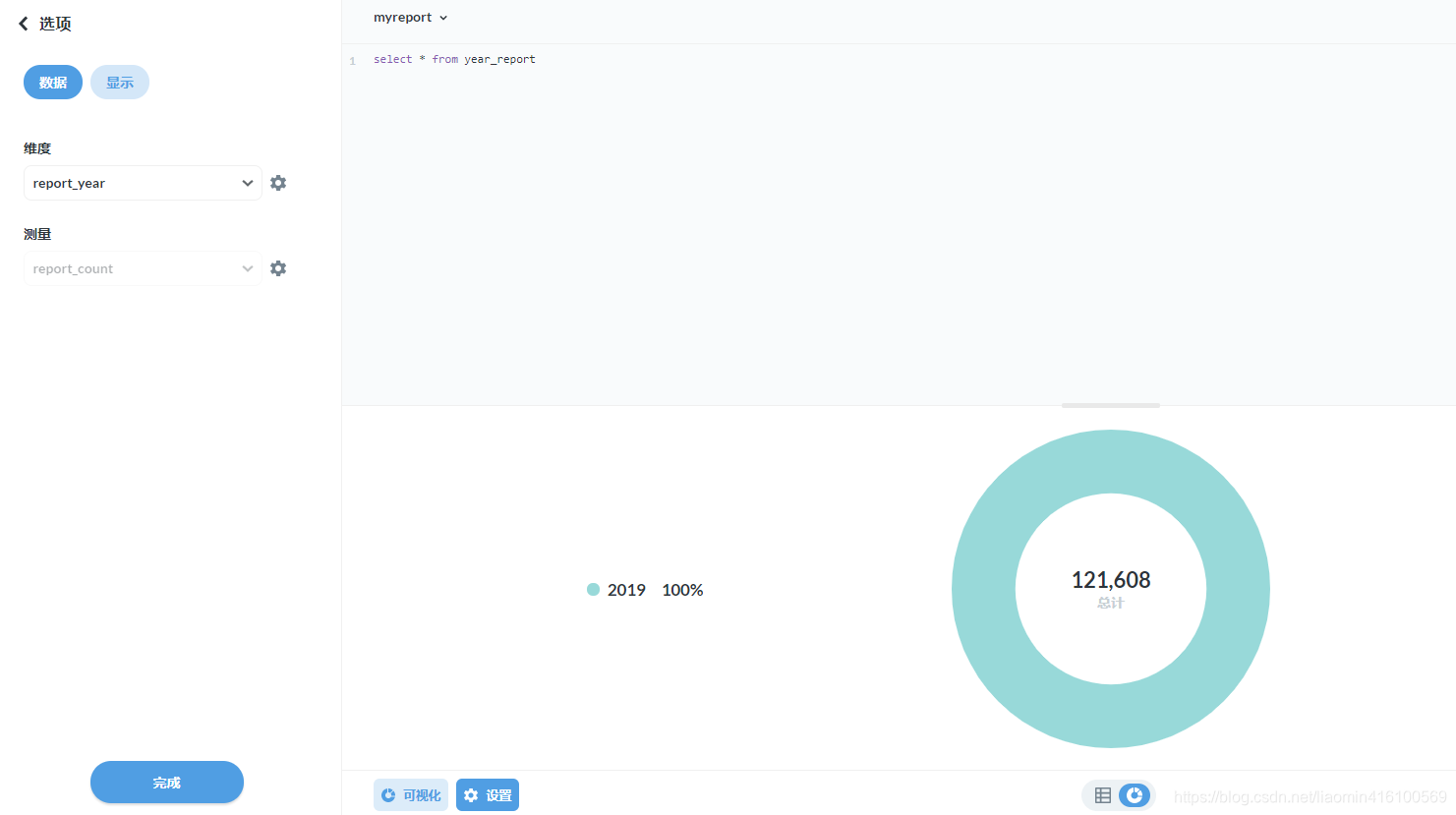The height and width of the screenshot is (815, 1456).
Task: Open gear settings for report_year dimension
Action: coord(278,183)
